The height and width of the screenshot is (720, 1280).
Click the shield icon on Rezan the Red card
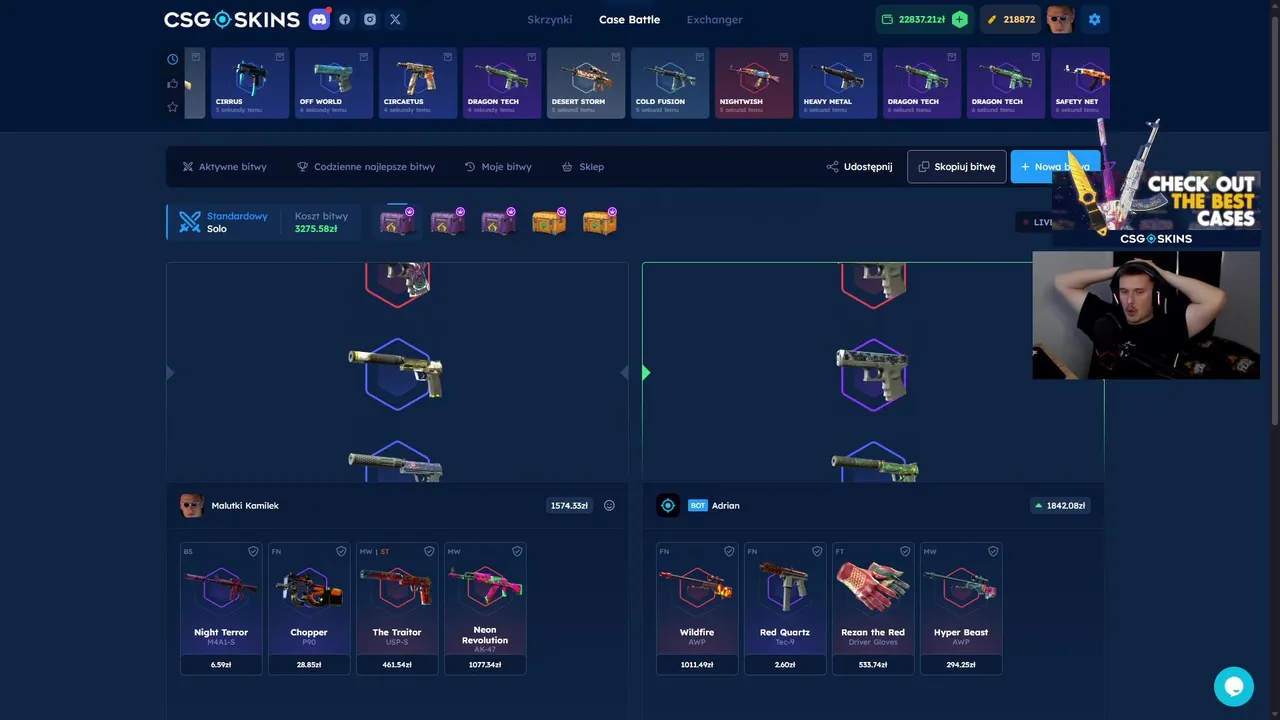click(x=905, y=551)
